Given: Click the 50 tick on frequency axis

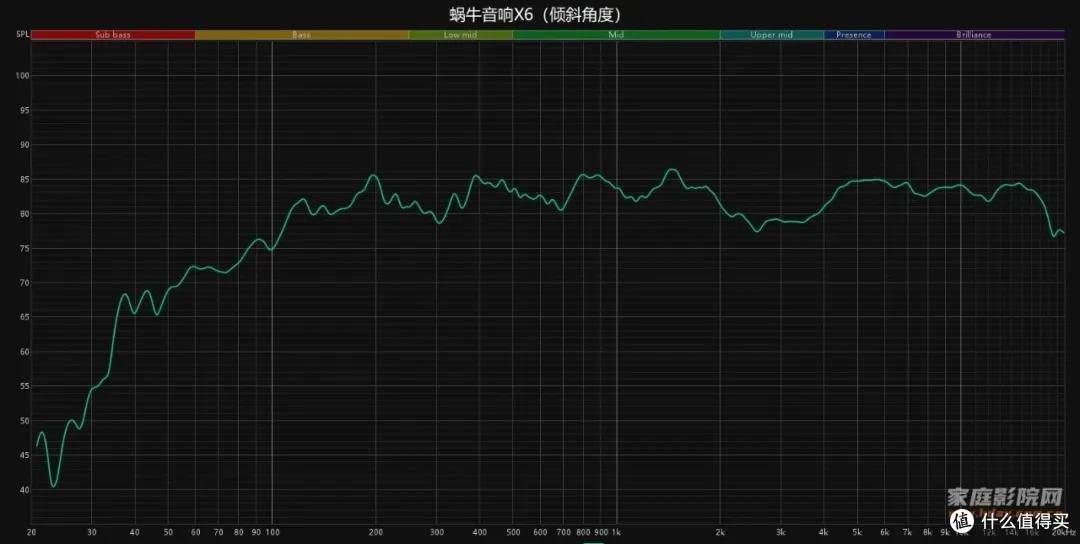Looking at the screenshot, I should [169, 532].
